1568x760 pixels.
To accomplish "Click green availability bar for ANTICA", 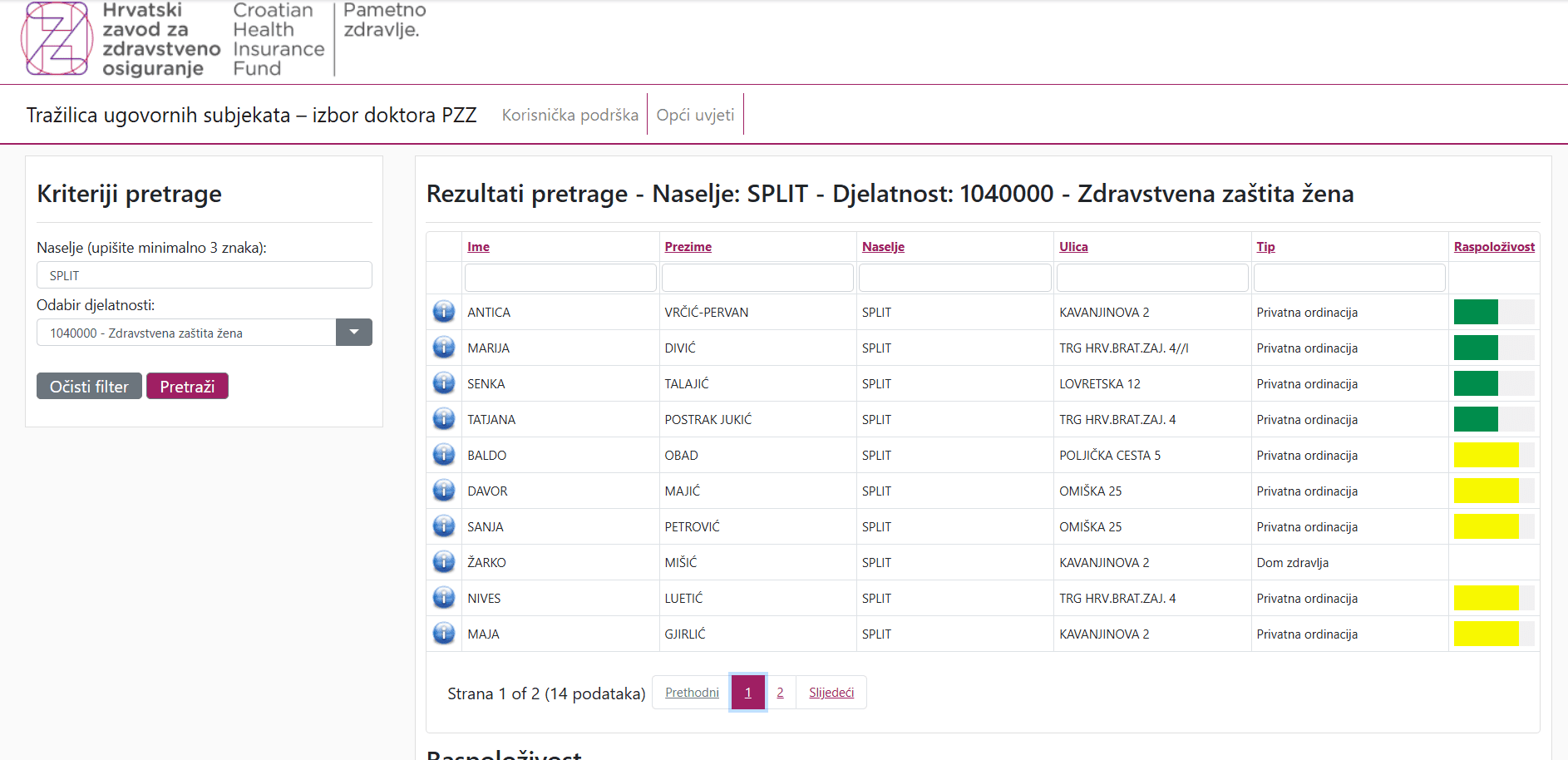I will coord(1476,312).
